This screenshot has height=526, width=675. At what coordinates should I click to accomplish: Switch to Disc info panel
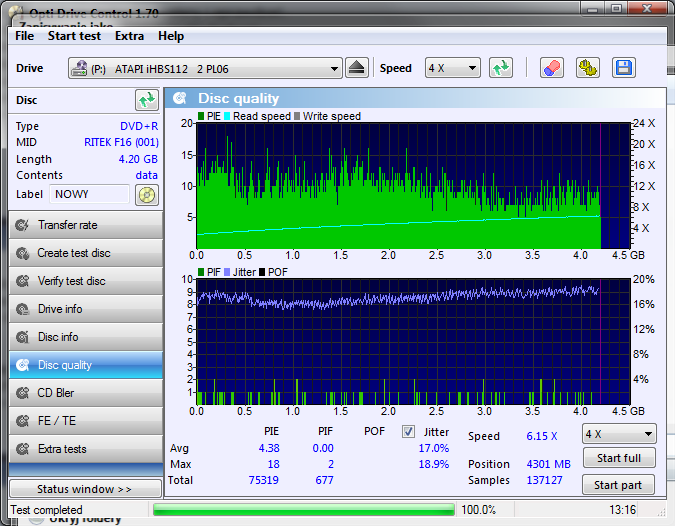pyautogui.click(x=86, y=337)
